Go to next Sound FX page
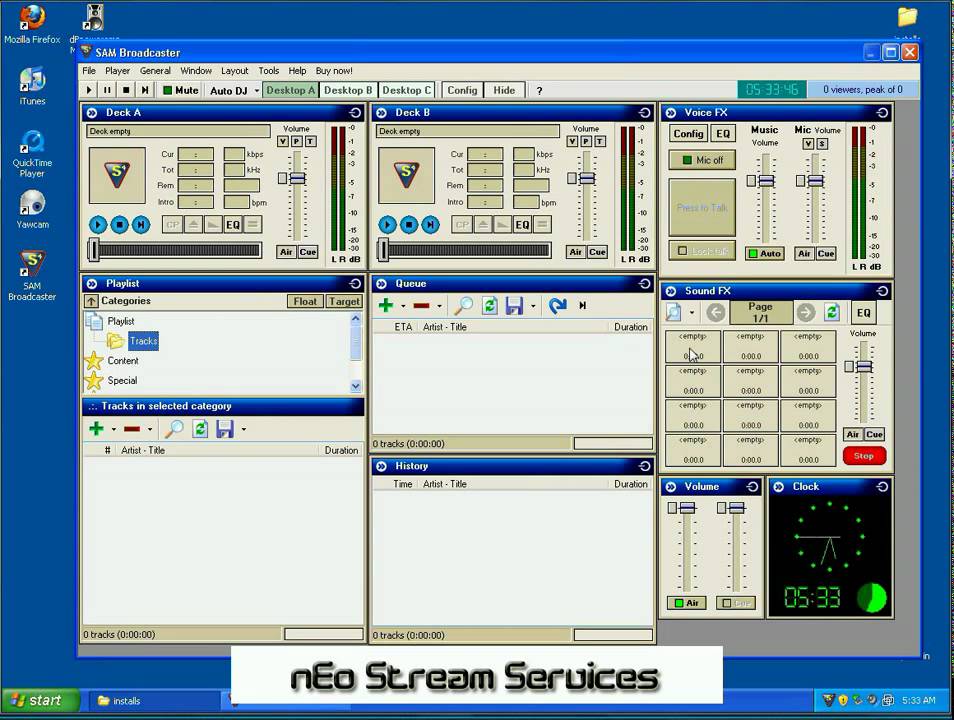Viewport: 954px width, 720px height. click(806, 313)
